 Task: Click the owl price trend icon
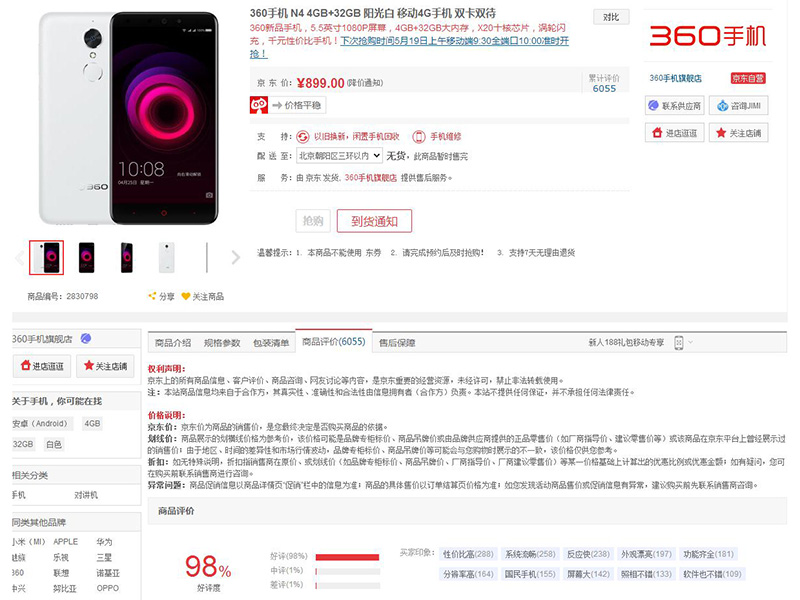pos(259,105)
